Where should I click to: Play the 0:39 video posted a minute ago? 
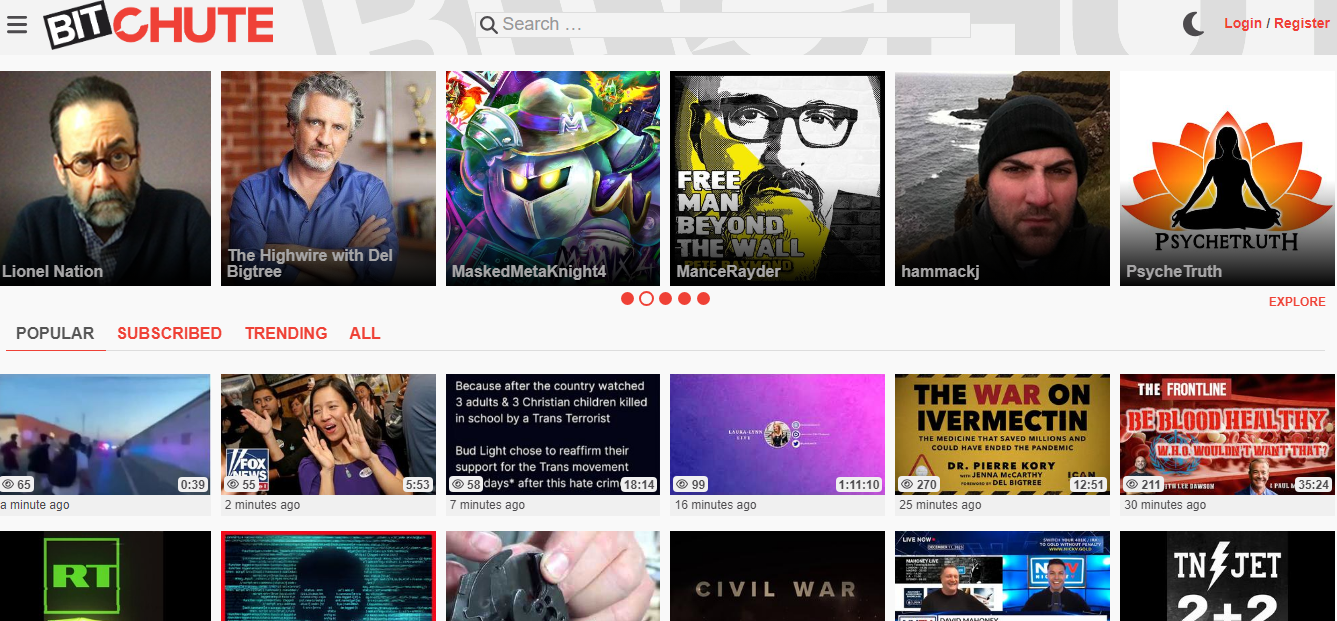(x=105, y=434)
